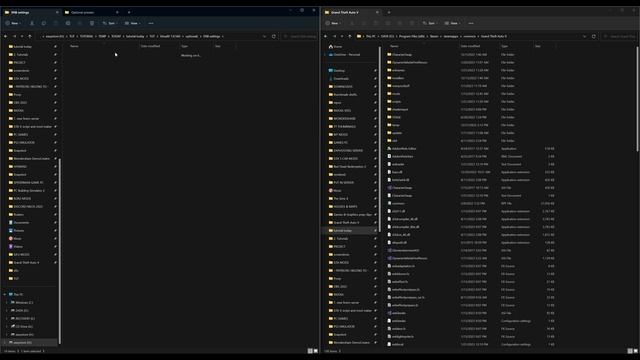Open Pictures in the left window's sidebar

(x=16, y=231)
